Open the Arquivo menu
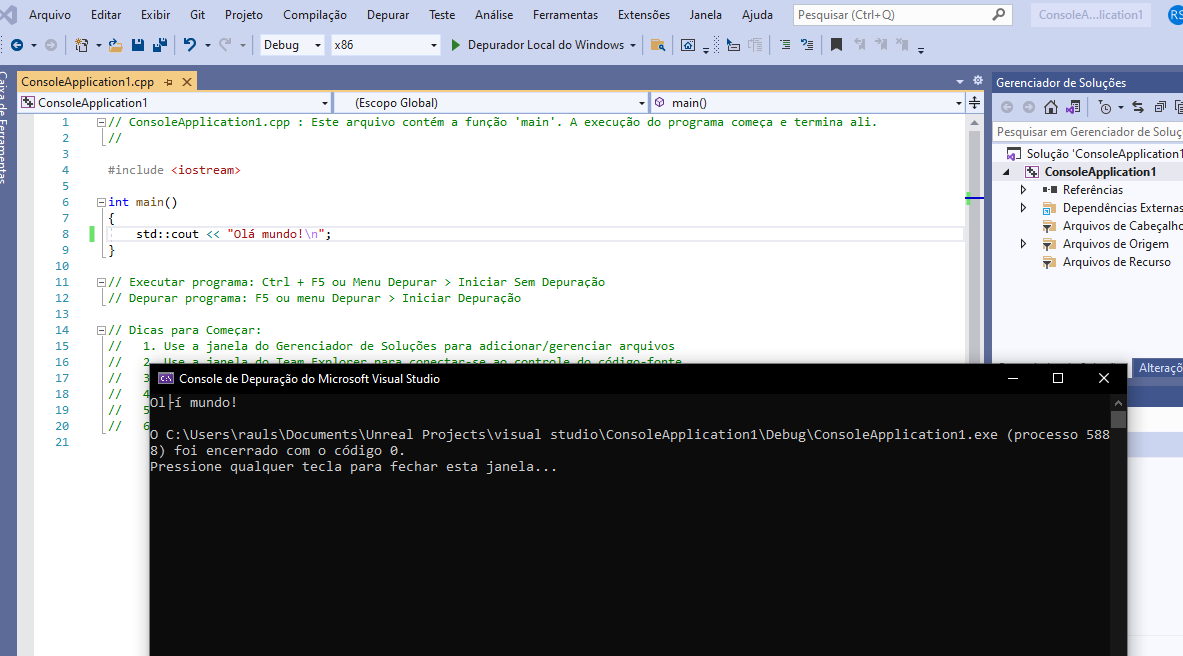The image size is (1183, 656). click(x=50, y=15)
